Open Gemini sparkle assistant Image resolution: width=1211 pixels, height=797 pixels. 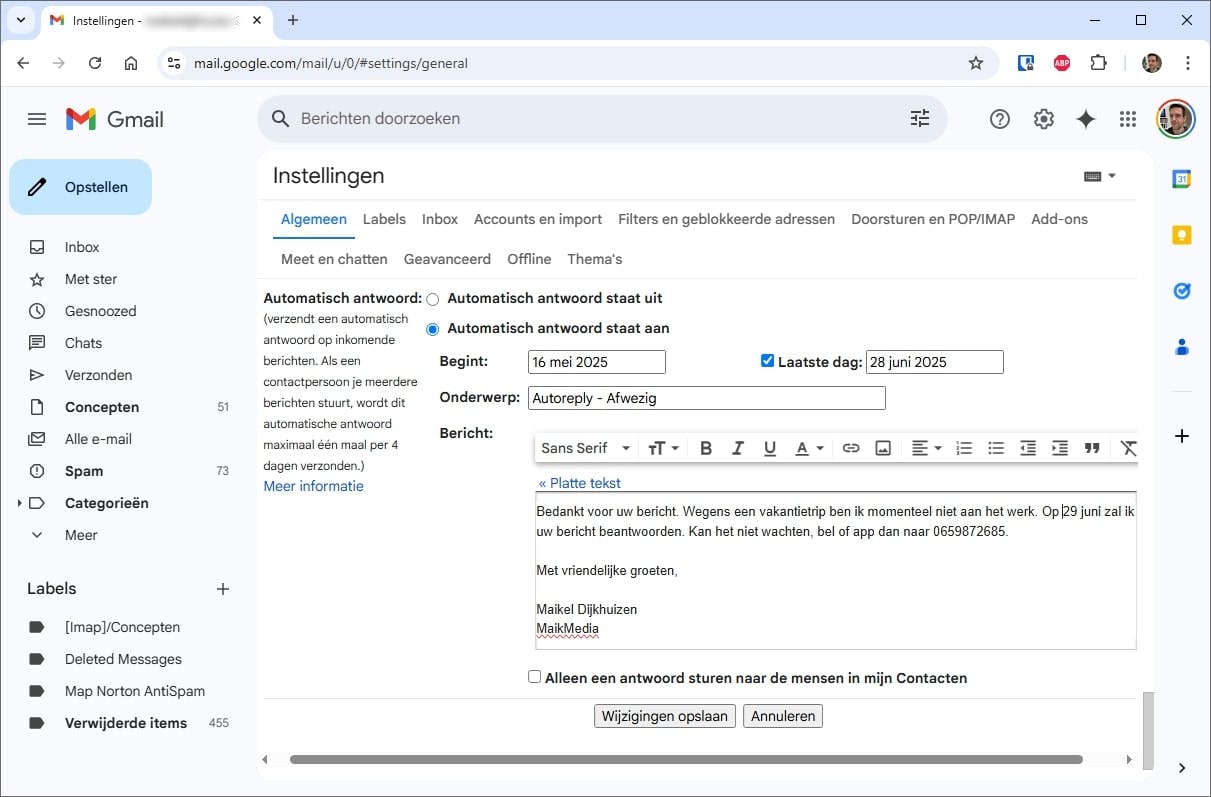pyautogui.click(x=1086, y=119)
